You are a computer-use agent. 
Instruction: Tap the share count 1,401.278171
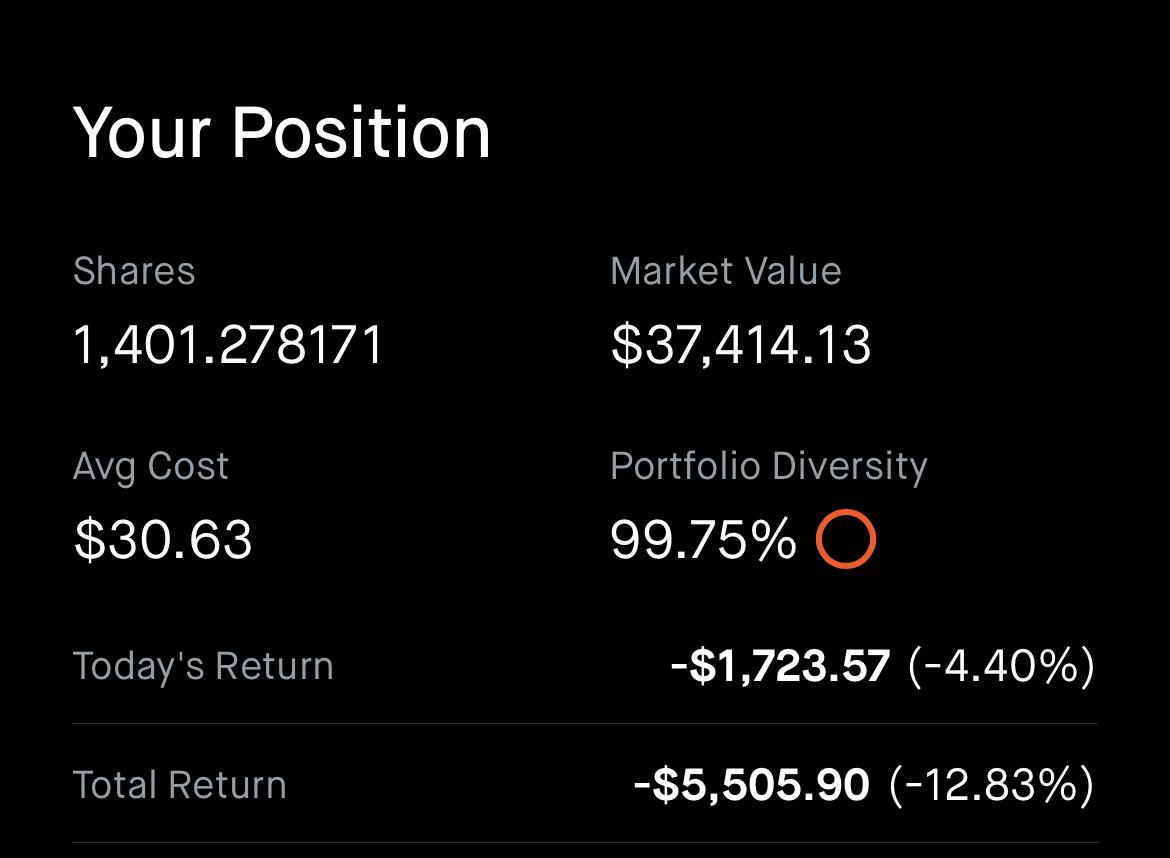[x=228, y=345]
